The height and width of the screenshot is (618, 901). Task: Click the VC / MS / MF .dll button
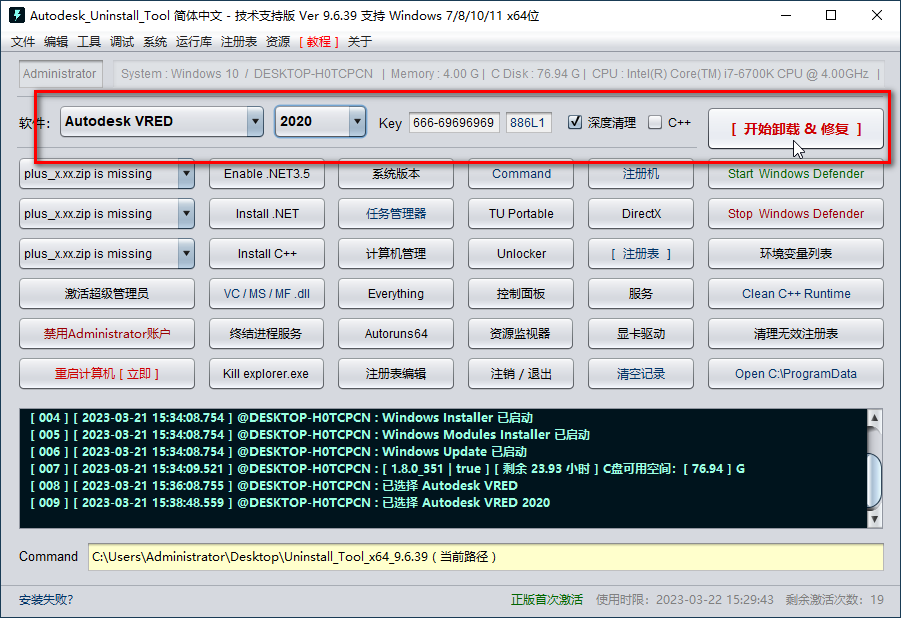click(x=267, y=294)
